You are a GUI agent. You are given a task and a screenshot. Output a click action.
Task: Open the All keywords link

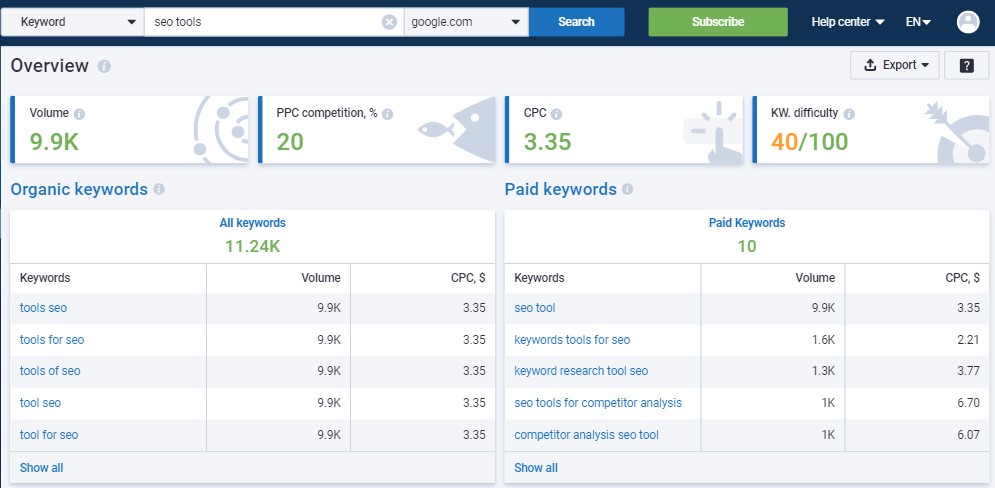(253, 223)
